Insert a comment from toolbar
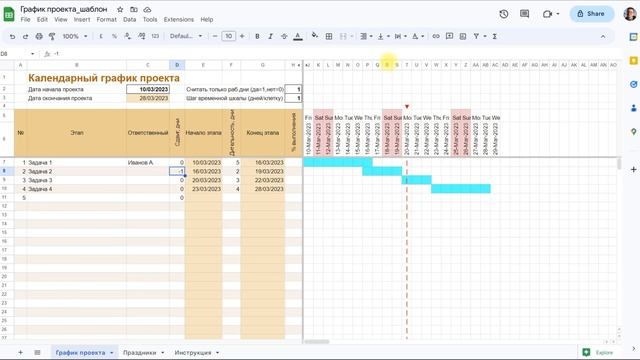Viewport: 640px width, 360px height. pos(449,36)
